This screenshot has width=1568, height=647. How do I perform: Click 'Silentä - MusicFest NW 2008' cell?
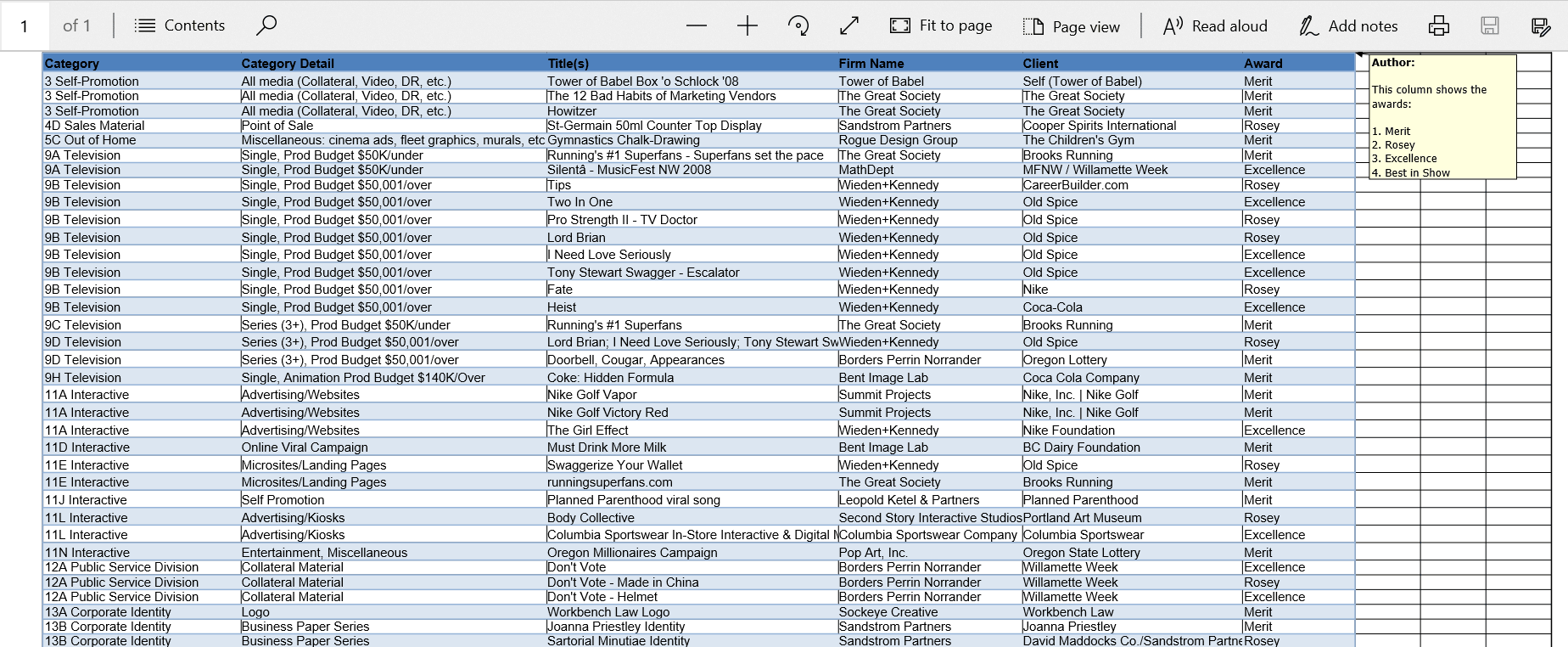[x=629, y=170]
